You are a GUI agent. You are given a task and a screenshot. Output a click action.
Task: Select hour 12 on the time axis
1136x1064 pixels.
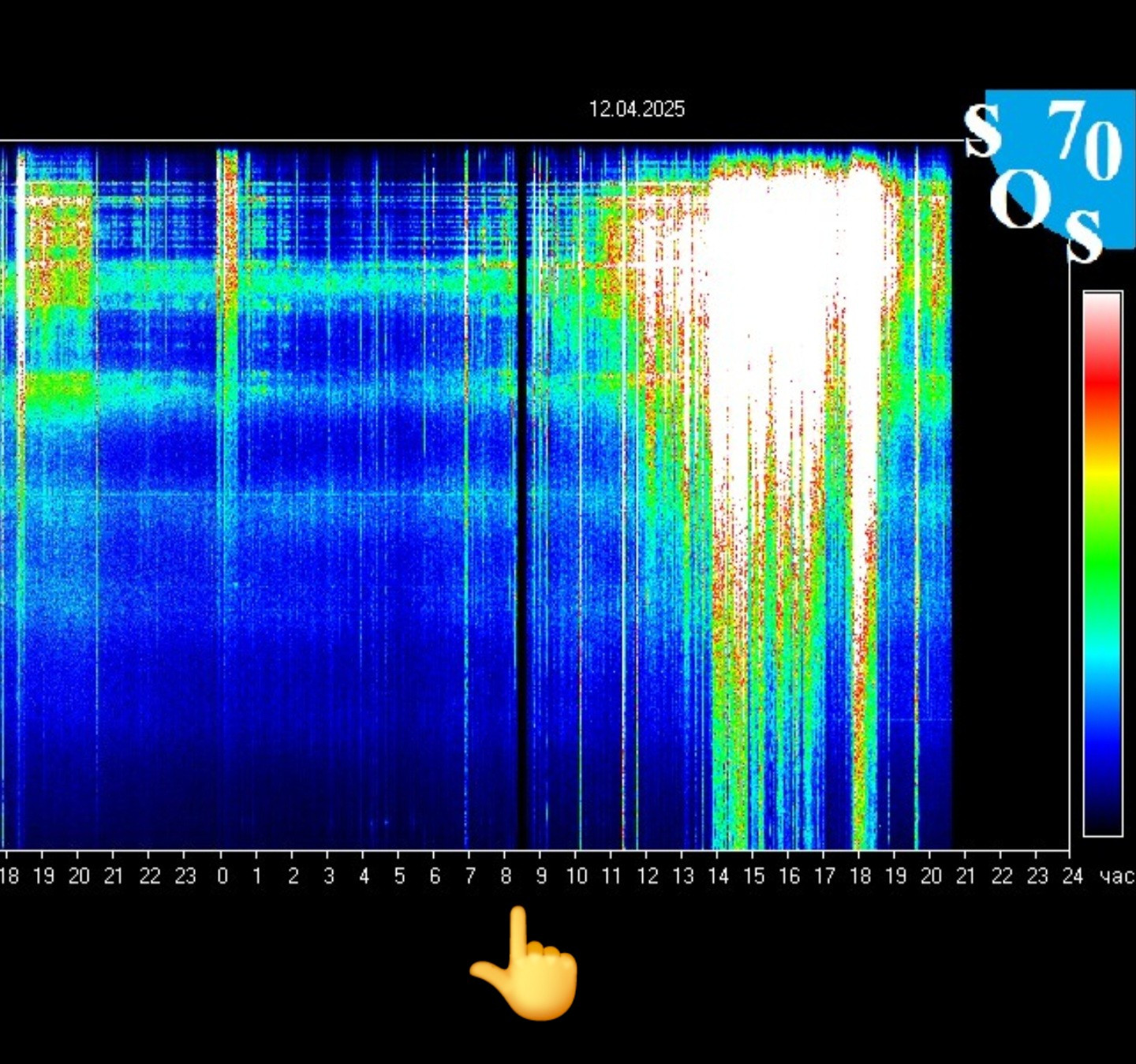[648, 876]
